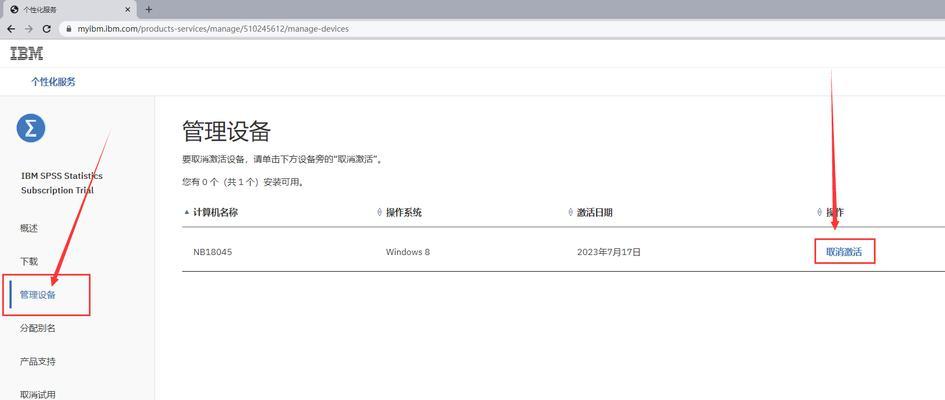Close the 个性化服务 browser tab
The image size is (945, 400).
click(x=127, y=10)
